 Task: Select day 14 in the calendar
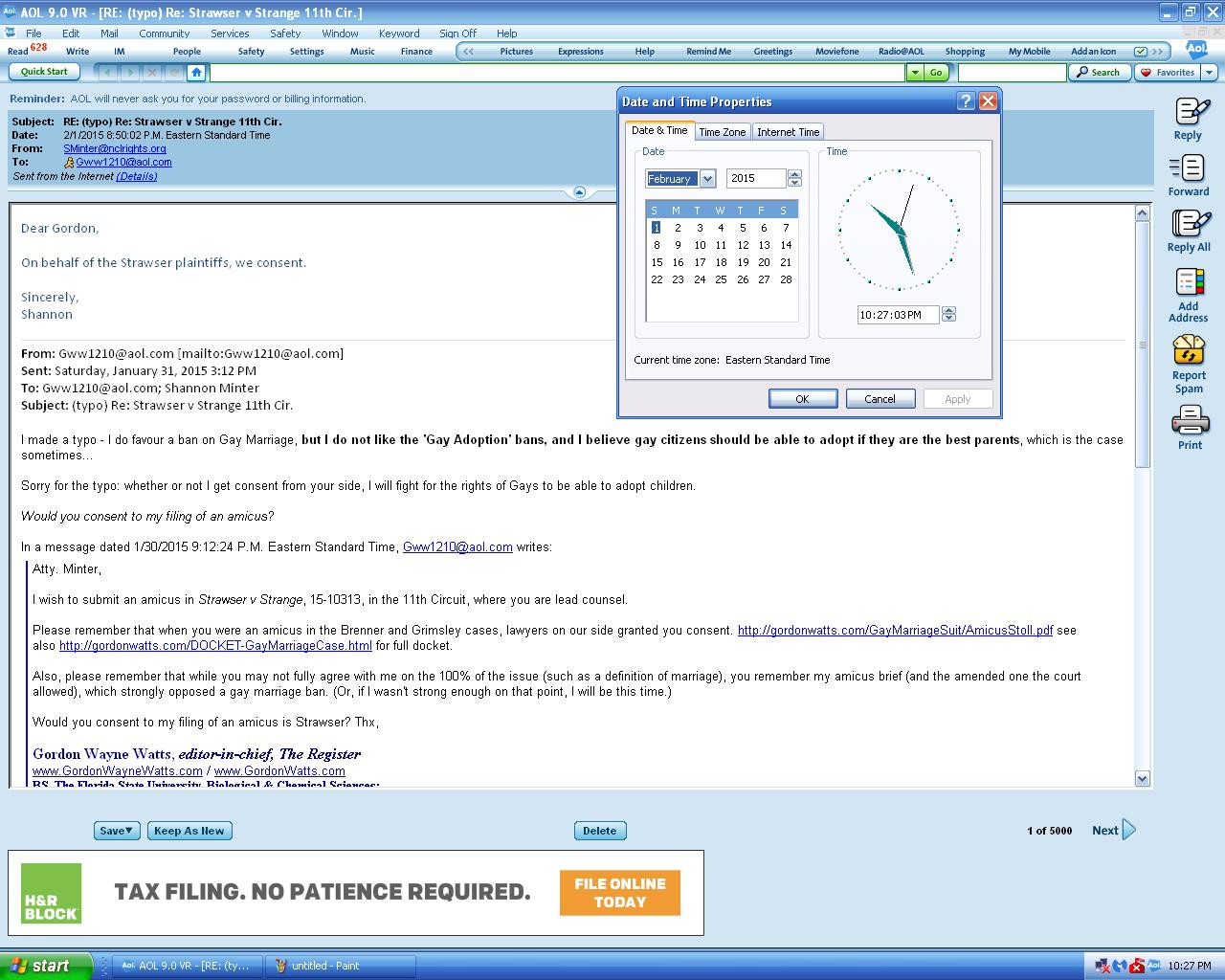(x=786, y=245)
